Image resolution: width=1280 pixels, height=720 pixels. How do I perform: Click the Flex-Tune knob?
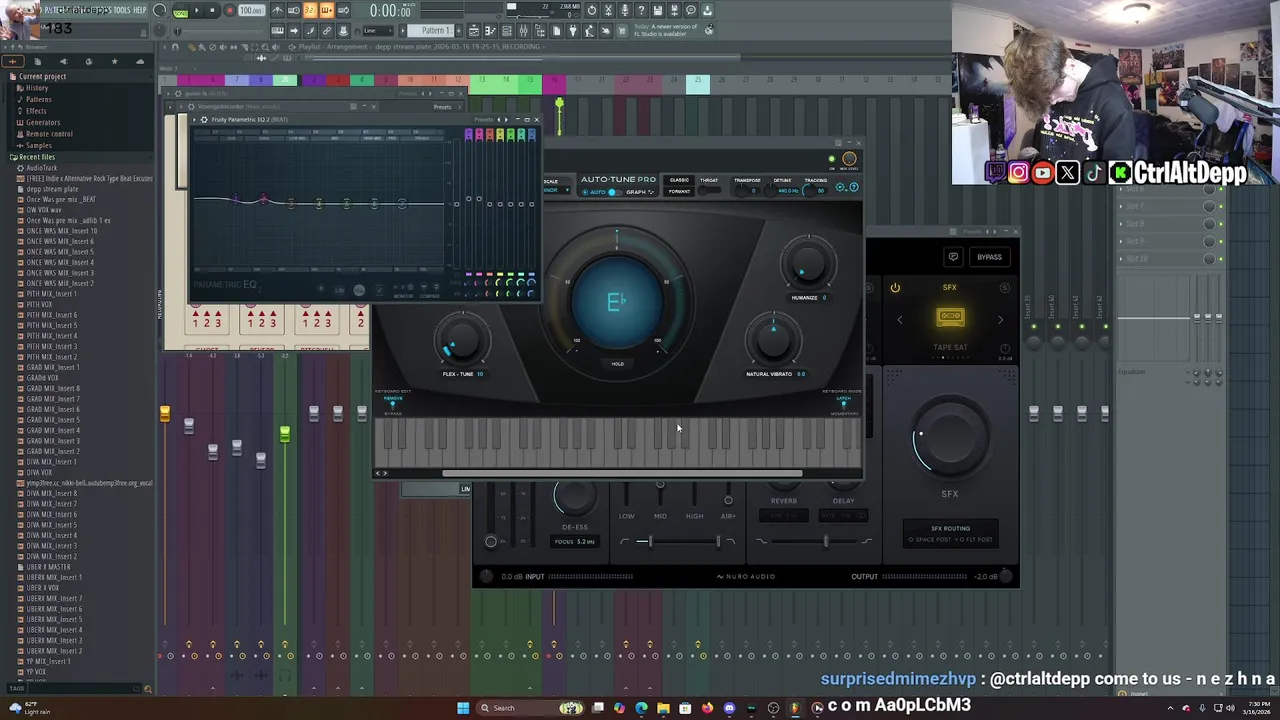pos(461,341)
